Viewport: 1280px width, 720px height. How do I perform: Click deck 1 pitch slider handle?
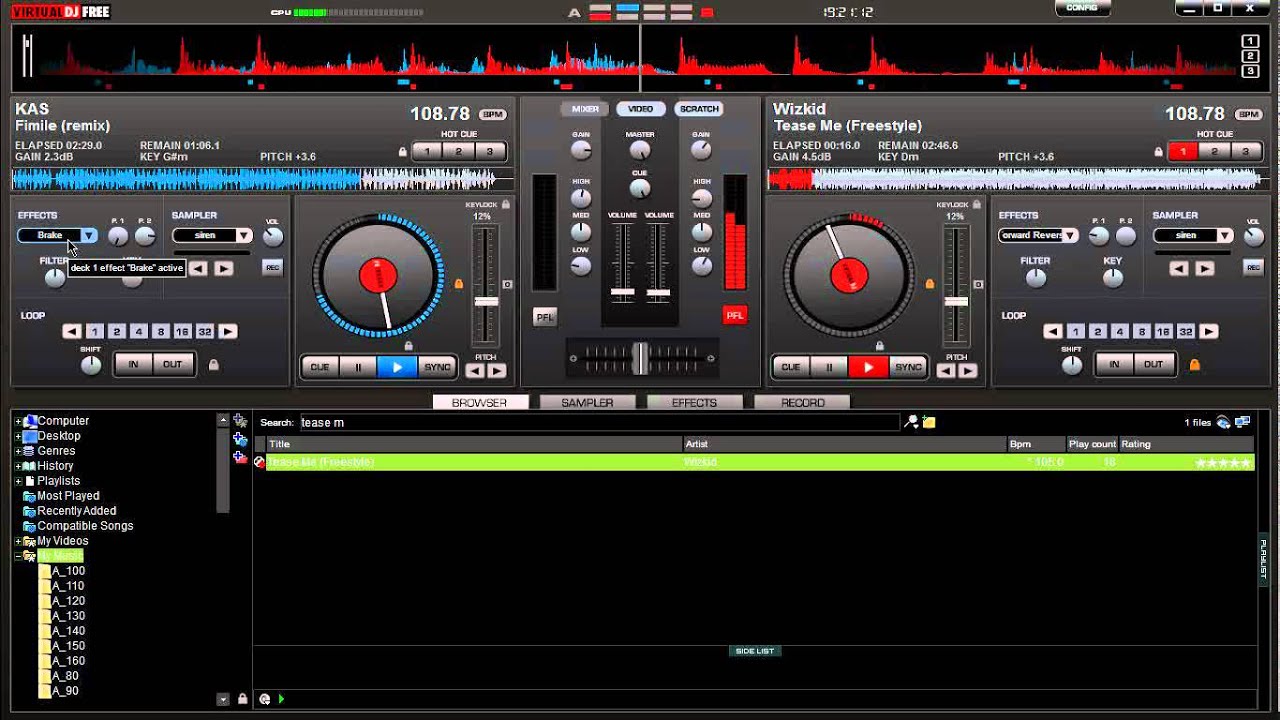(486, 301)
